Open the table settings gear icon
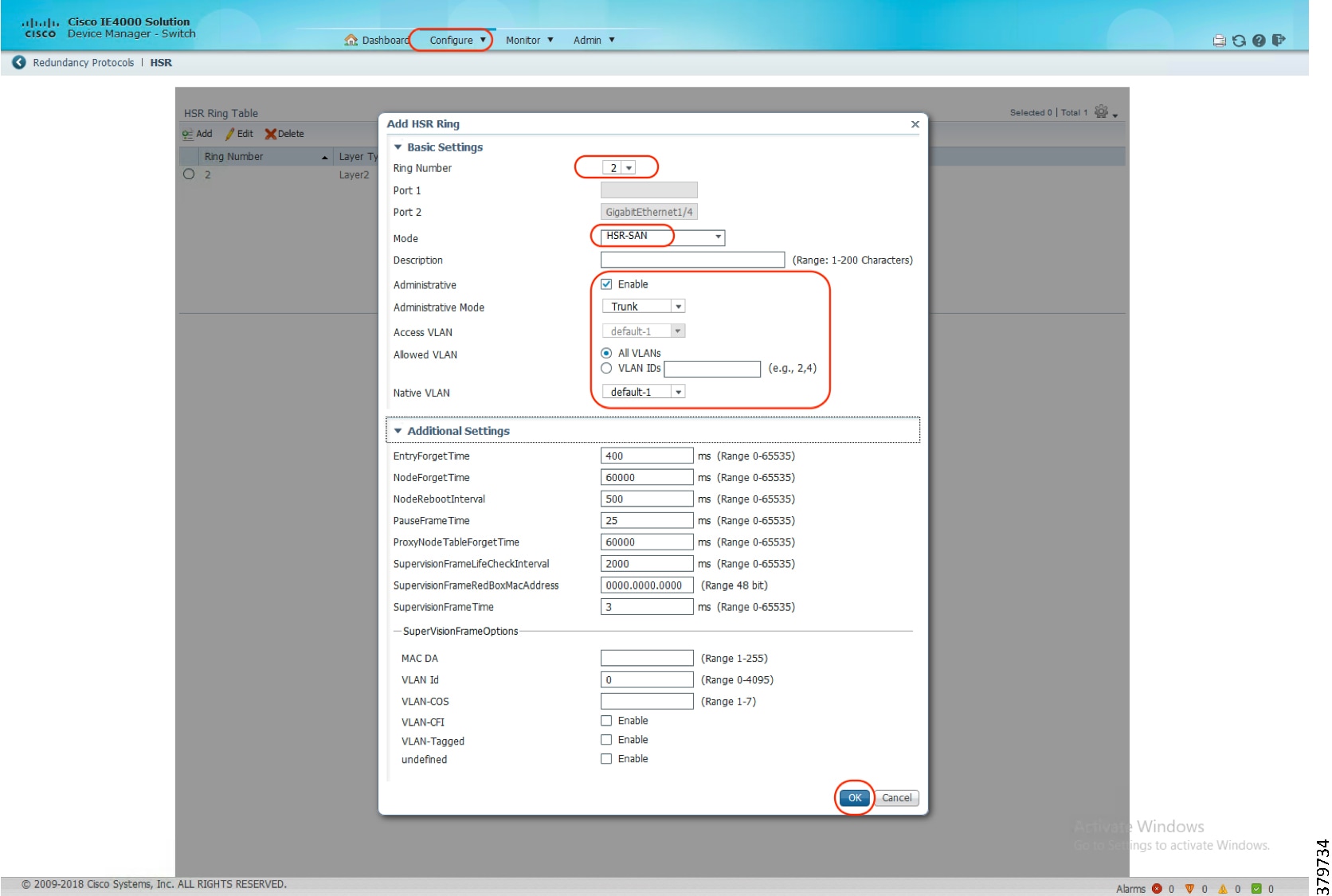The width and height of the screenshot is (1332, 896). pyautogui.click(x=1101, y=112)
